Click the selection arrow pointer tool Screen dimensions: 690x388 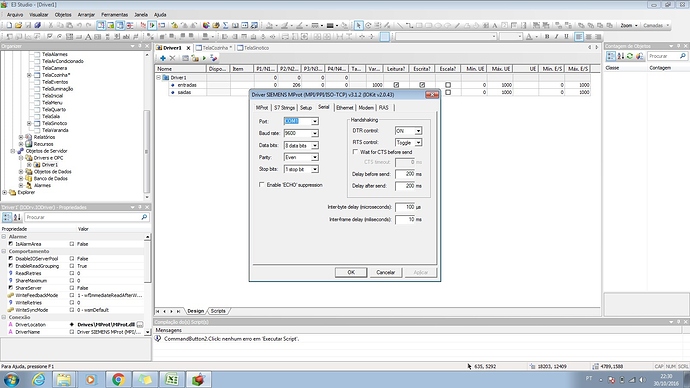(358, 26)
